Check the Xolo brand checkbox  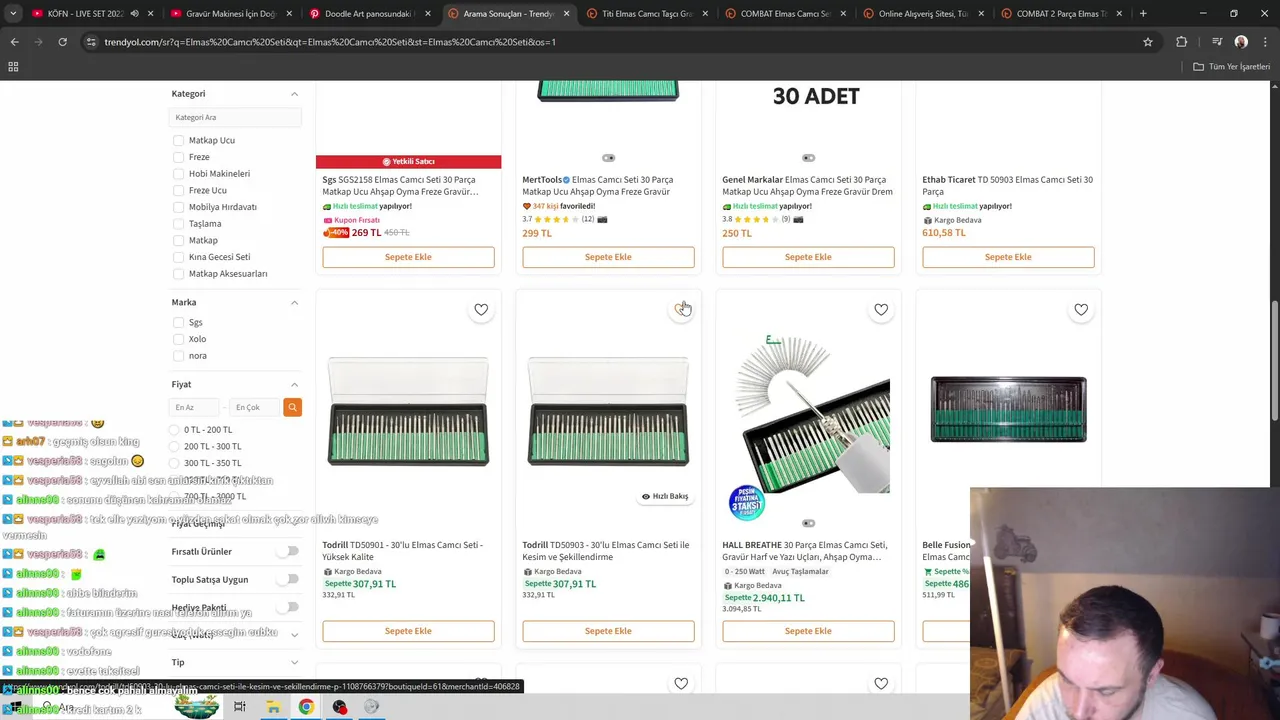point(178,339)
